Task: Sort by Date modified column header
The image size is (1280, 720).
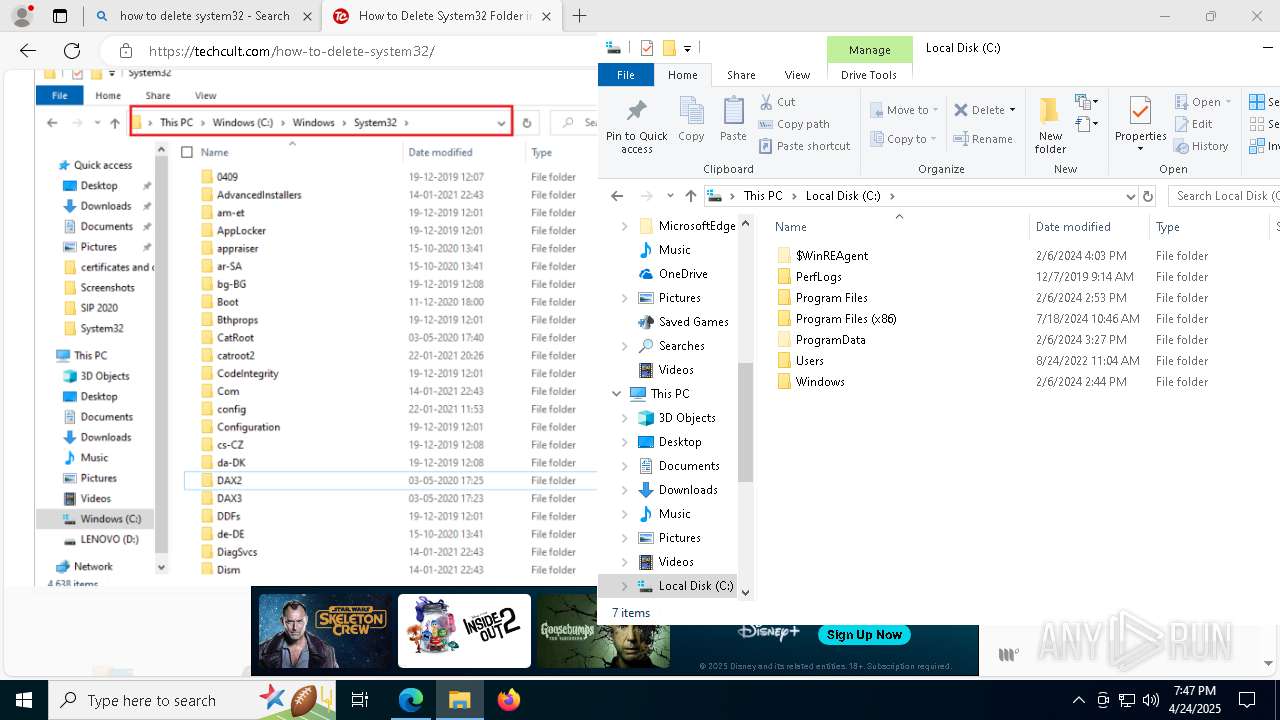Action: pyautogui.click(x=1073, y=227)
